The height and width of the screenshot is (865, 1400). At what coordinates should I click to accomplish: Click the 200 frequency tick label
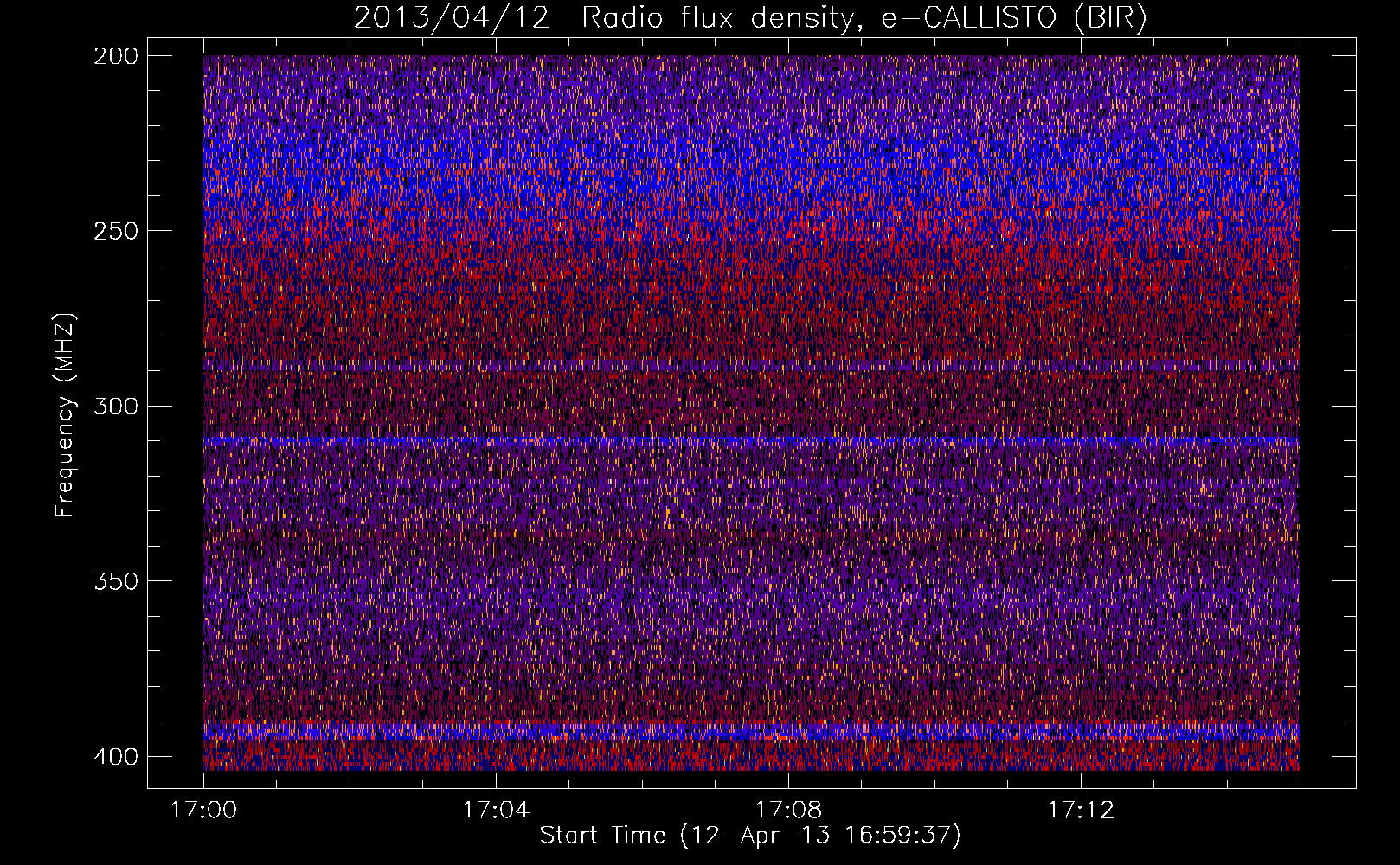click(115, 56)
